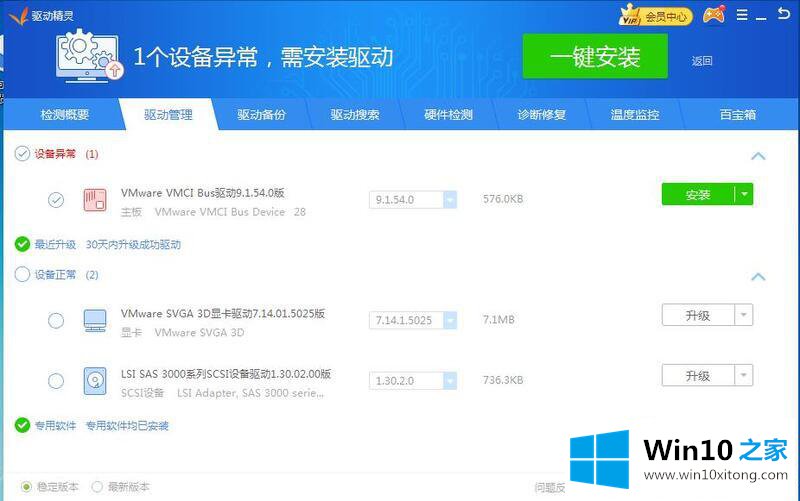Open the 百宝箱 tab
The image size is (800, 501).
[x=738, y=115]
